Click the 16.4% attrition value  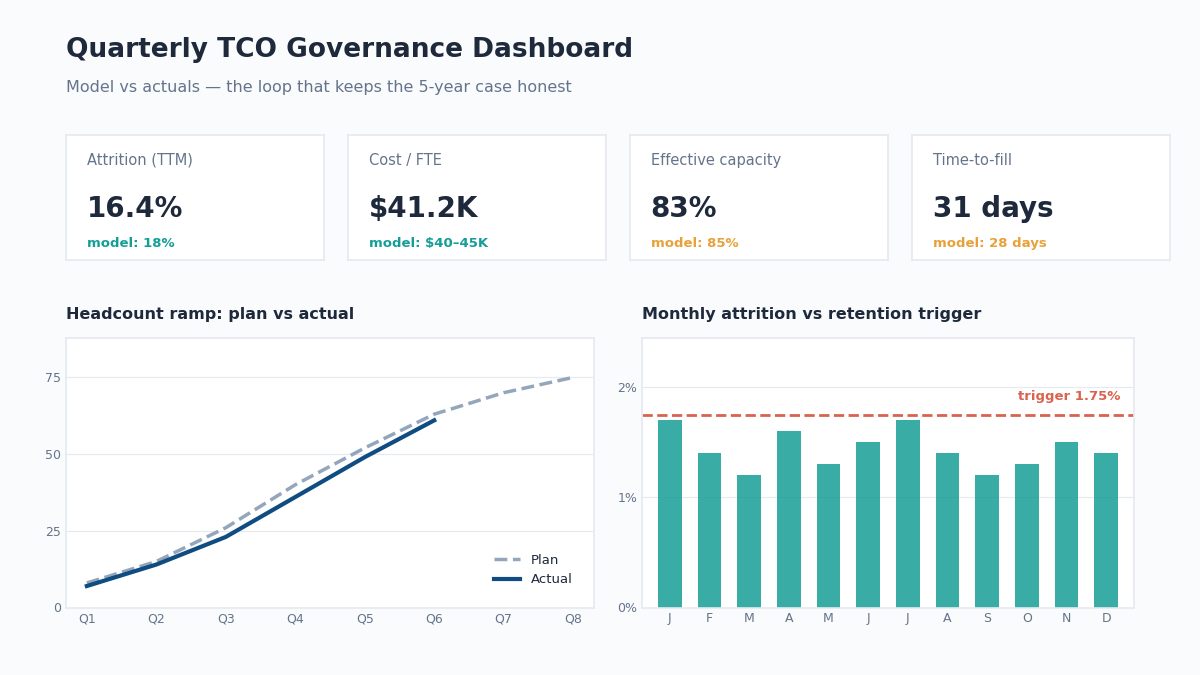134,208
